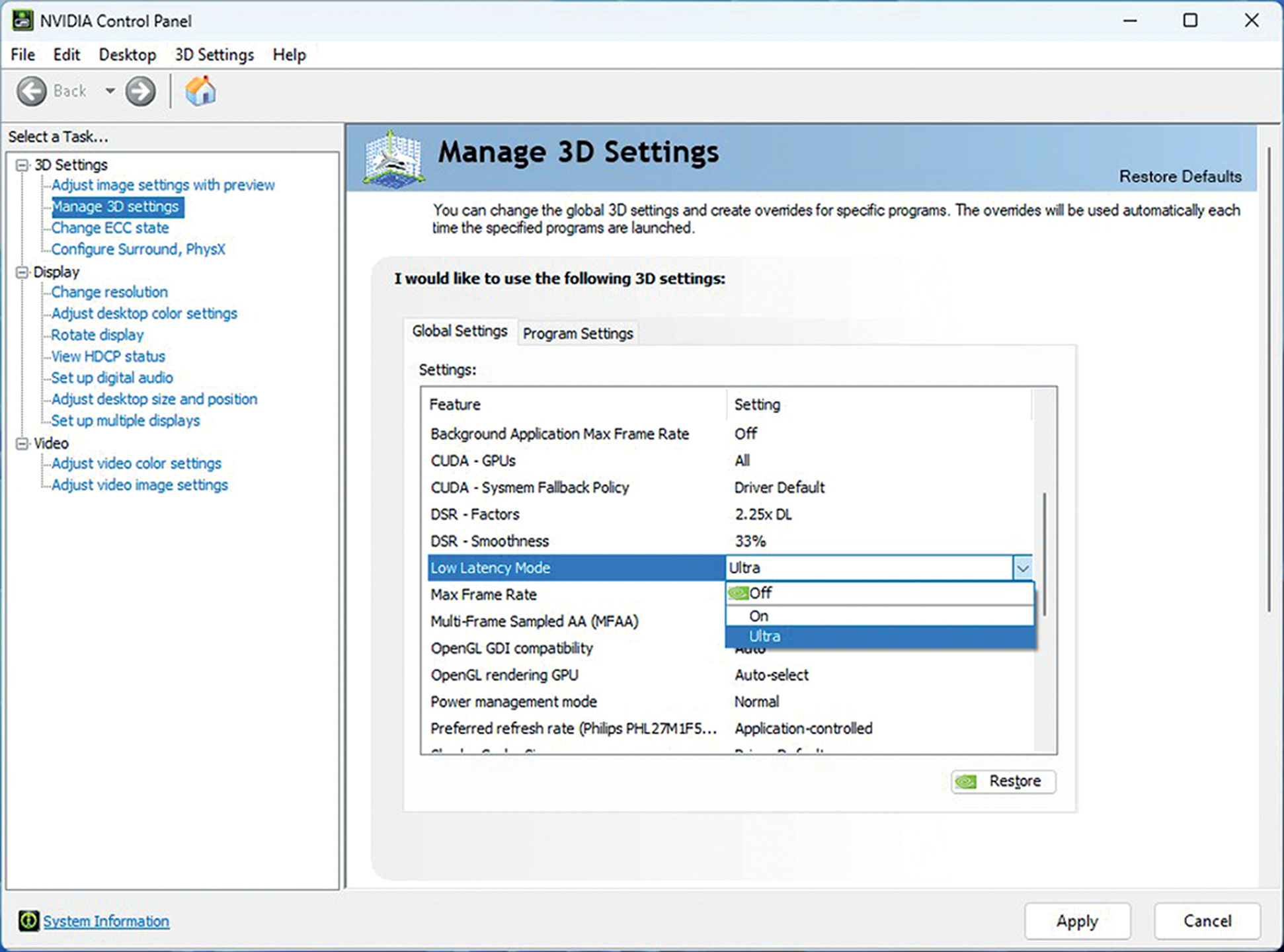Select OpenGL rendering GPU row
Viewport: 1284px width, 952px height.
730,675
